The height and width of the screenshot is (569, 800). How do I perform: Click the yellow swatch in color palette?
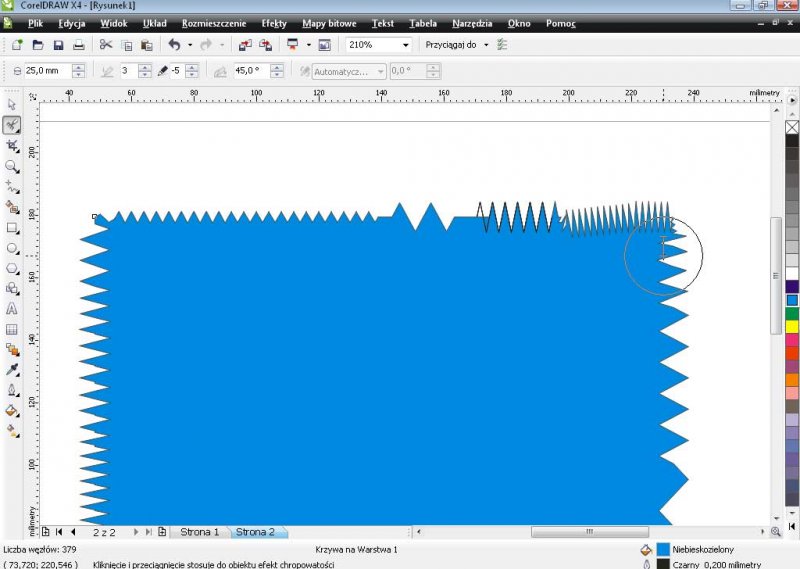pos(792,326)
